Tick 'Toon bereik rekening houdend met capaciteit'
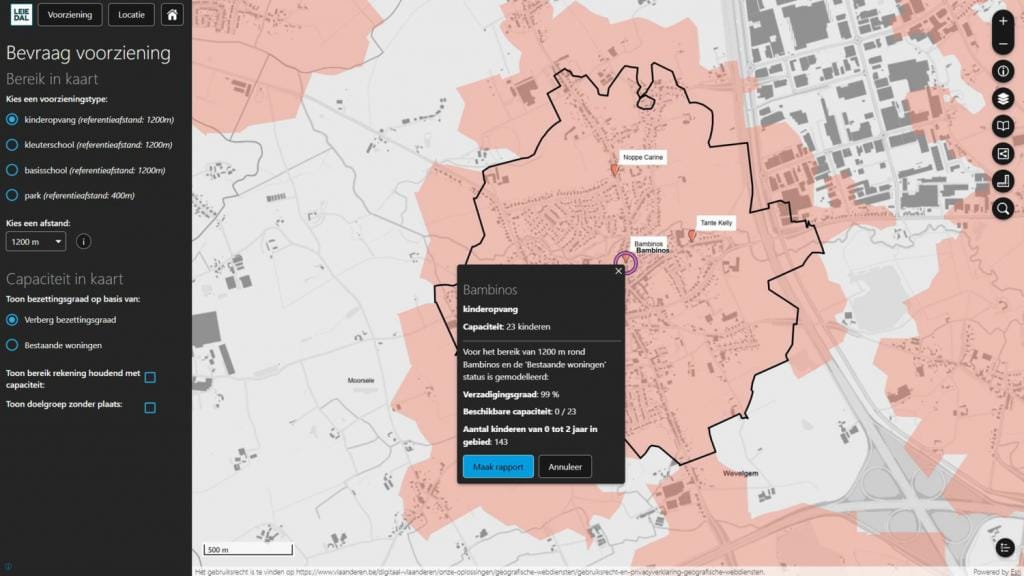 [x=150, y=377]
